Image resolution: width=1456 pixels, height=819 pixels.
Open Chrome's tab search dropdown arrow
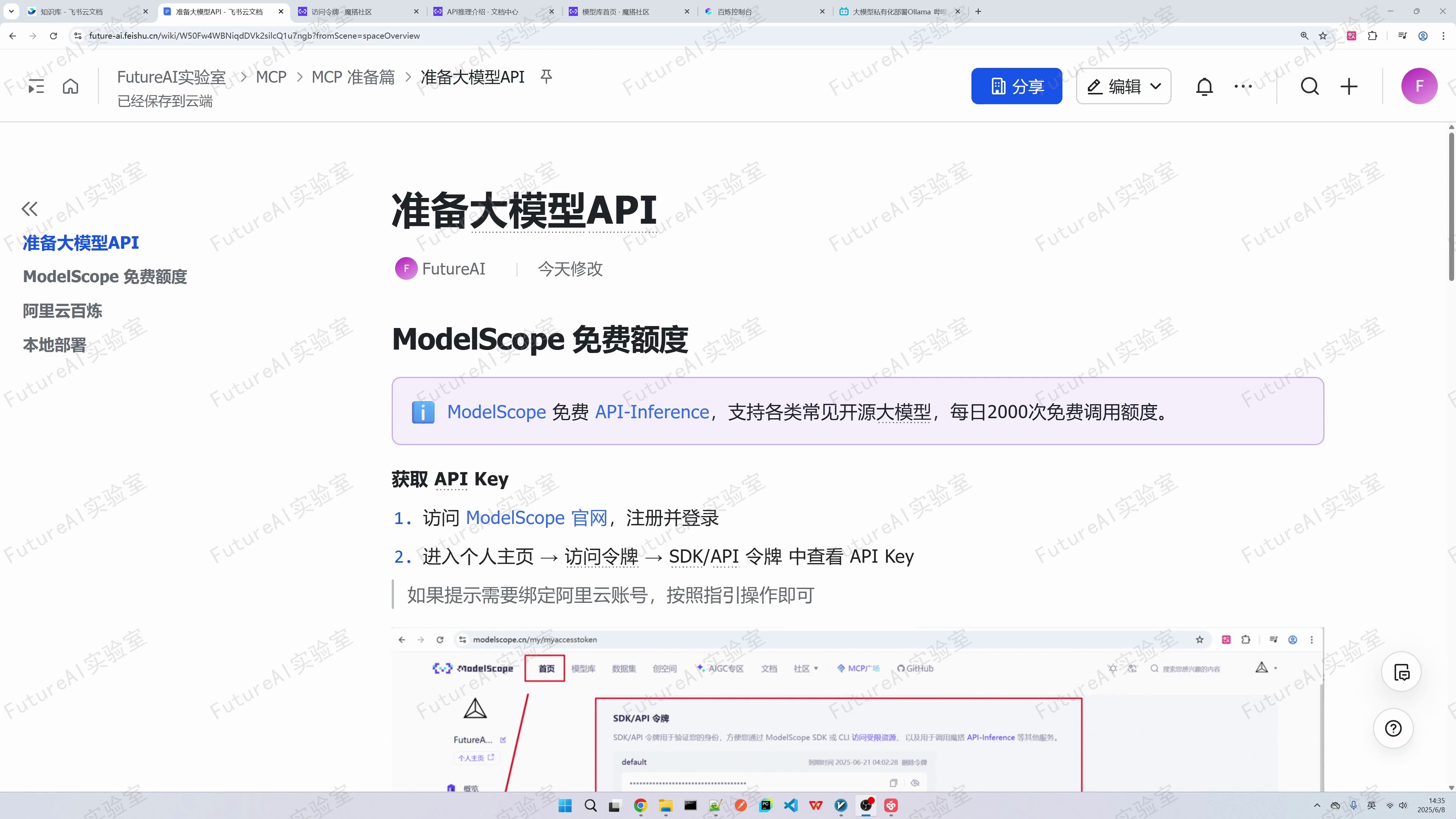(11, 11)
